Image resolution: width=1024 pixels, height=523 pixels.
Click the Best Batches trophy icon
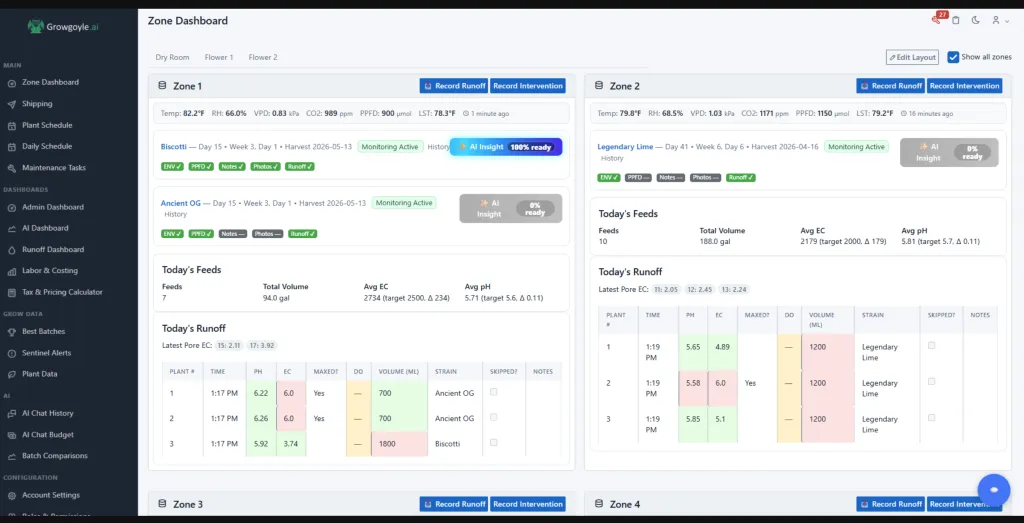[x=11, y=332]
